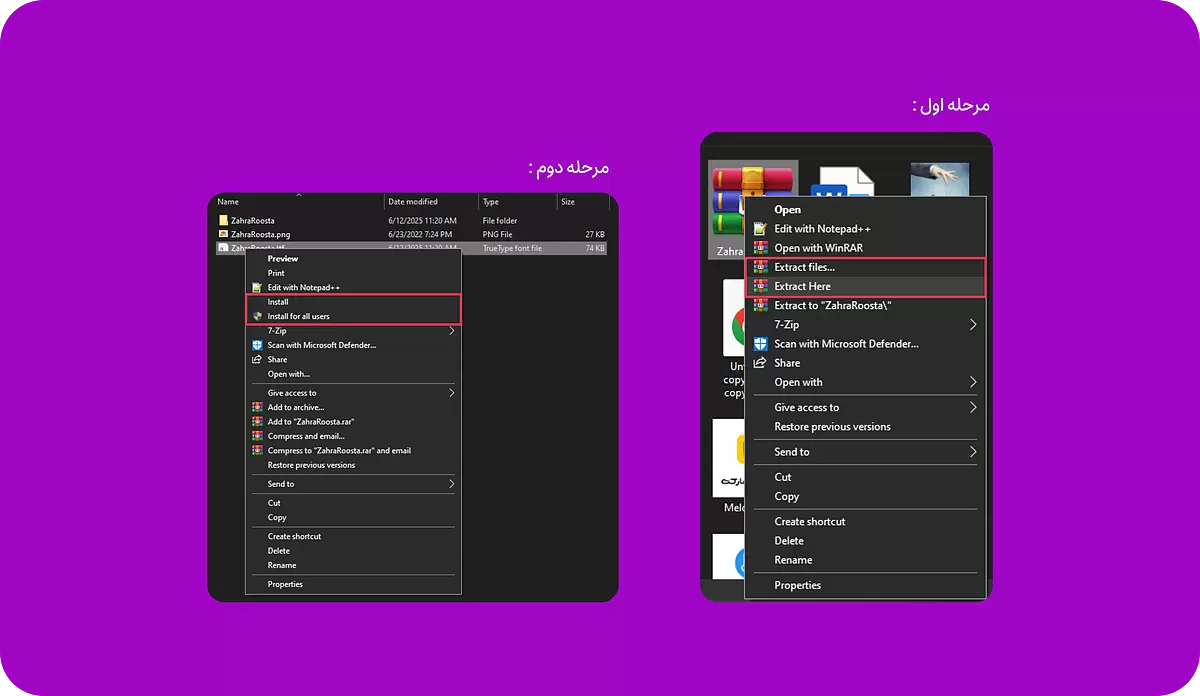Expand Send to in the Explorer menu

(354, 484)
